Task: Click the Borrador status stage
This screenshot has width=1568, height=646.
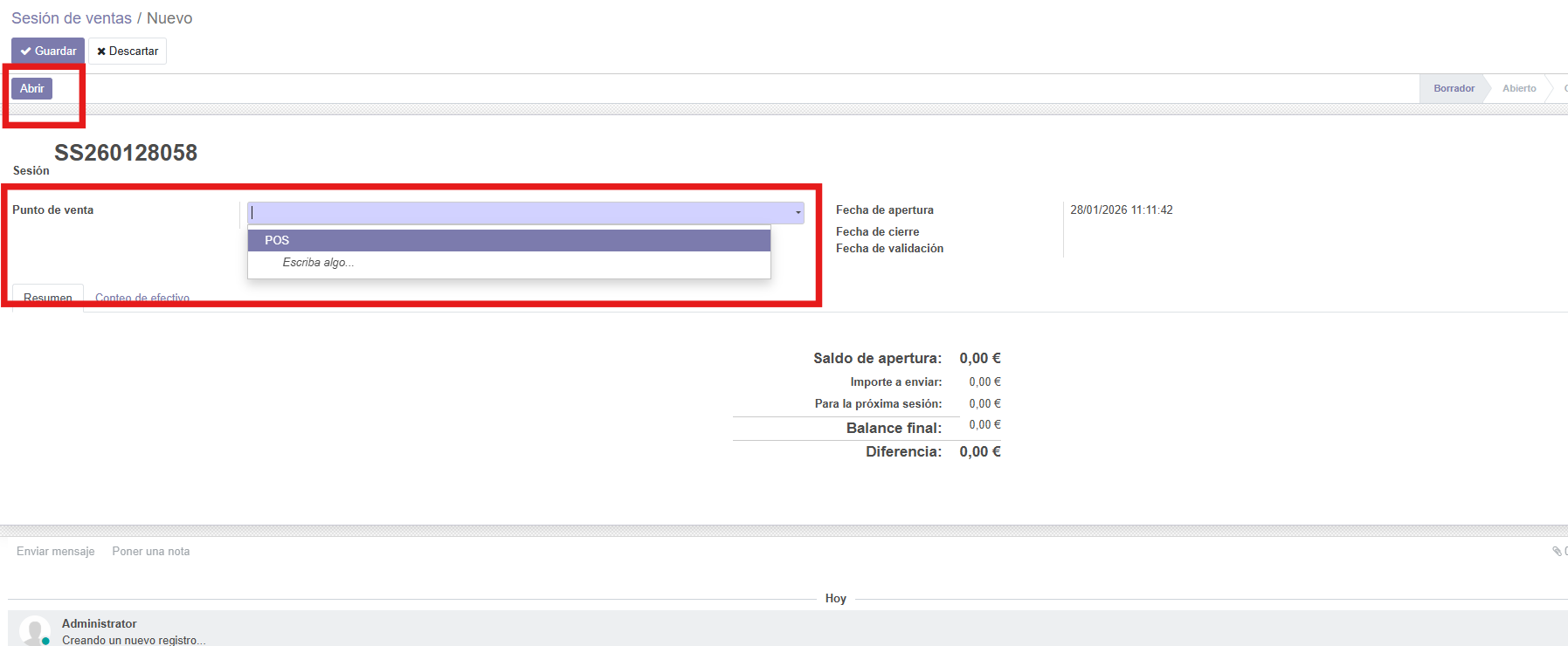Action: [x=1454, y=88]
